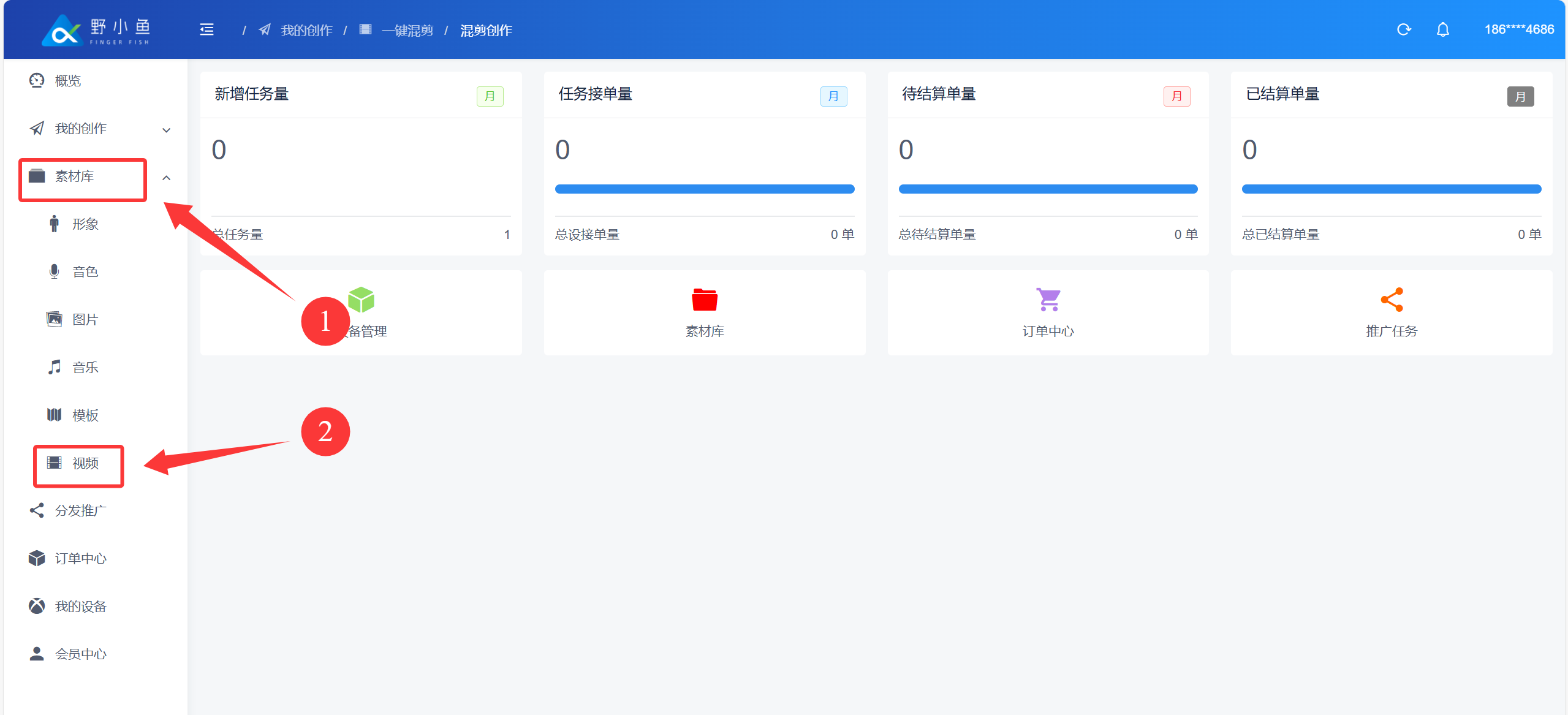Toggle the blue 月 tag on 任务接单量
The image size is (1568, 715).
tap(833, 96)
